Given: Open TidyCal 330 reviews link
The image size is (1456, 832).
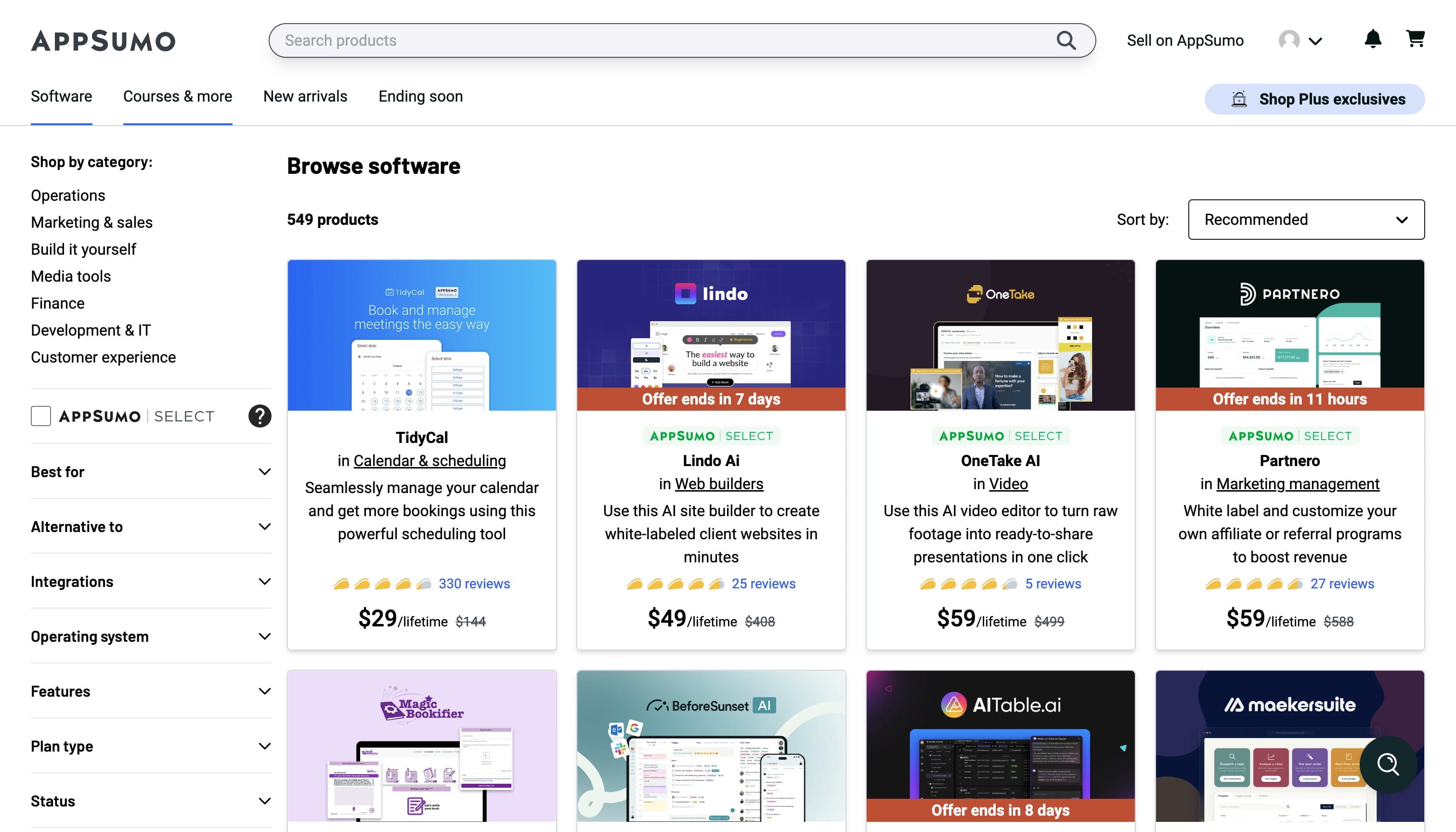Looking at the screenshot, I should pyautogui.click(x=474, y=584).
